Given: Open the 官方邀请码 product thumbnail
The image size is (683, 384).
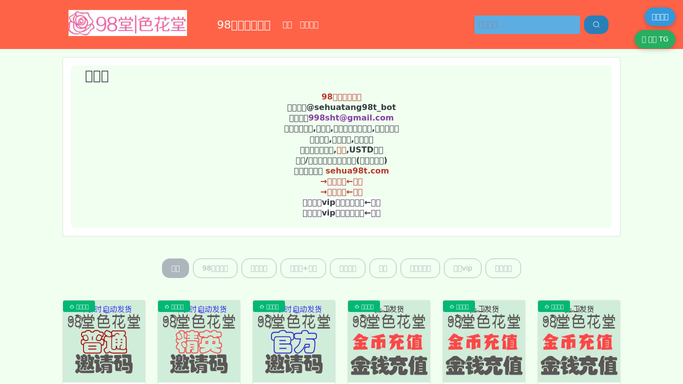Looking at the screenshot, I should (x=294, y=341).
